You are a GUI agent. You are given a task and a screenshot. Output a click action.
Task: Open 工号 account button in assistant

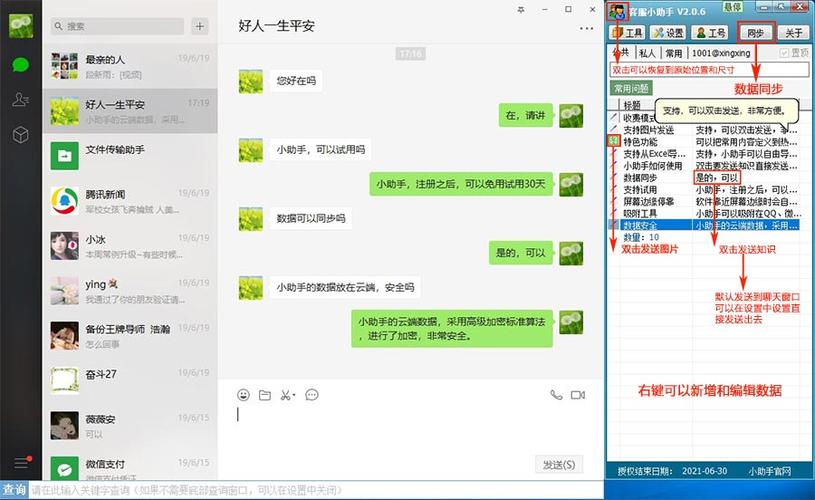[711, 33]
